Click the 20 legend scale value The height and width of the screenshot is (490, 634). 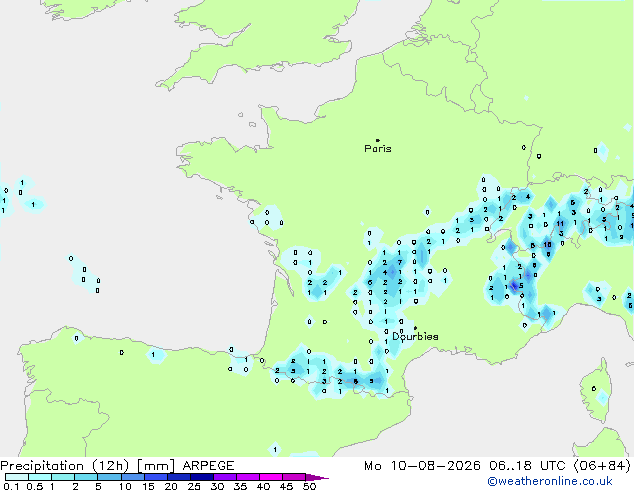click(x=171, y=486)
